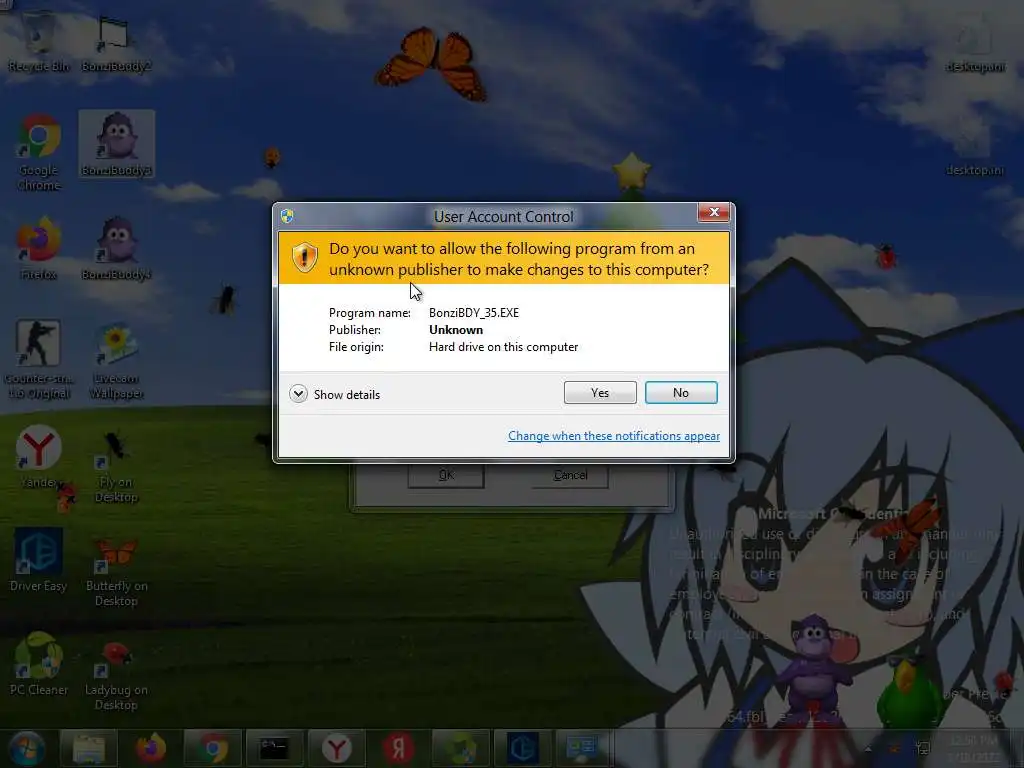Screen dimensions: 1024x768
Task: Open the BonziBuddy3 desktop shortcut
Action: (116, 144)
